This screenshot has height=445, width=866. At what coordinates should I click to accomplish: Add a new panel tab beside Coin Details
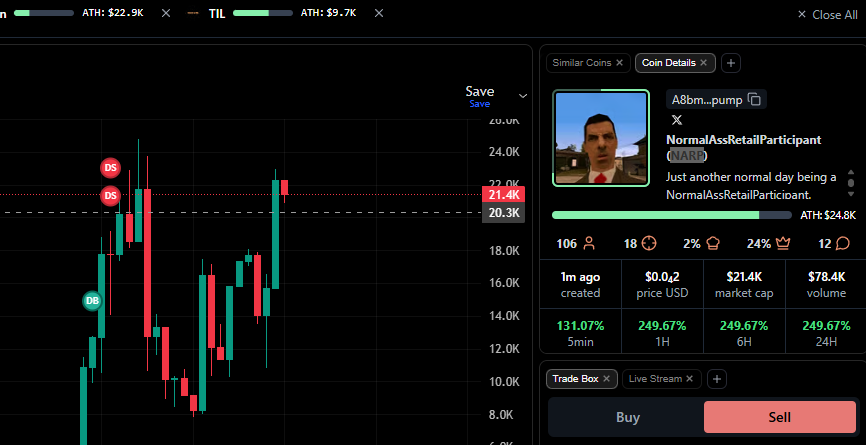731,63
